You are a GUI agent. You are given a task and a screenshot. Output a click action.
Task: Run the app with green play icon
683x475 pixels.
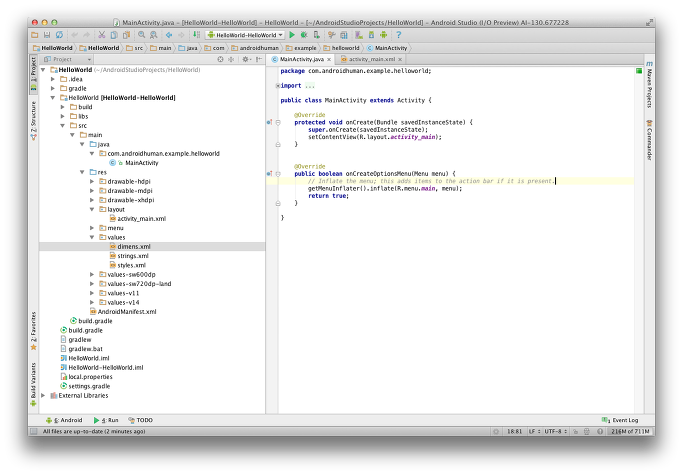click(x=292, y=35)
